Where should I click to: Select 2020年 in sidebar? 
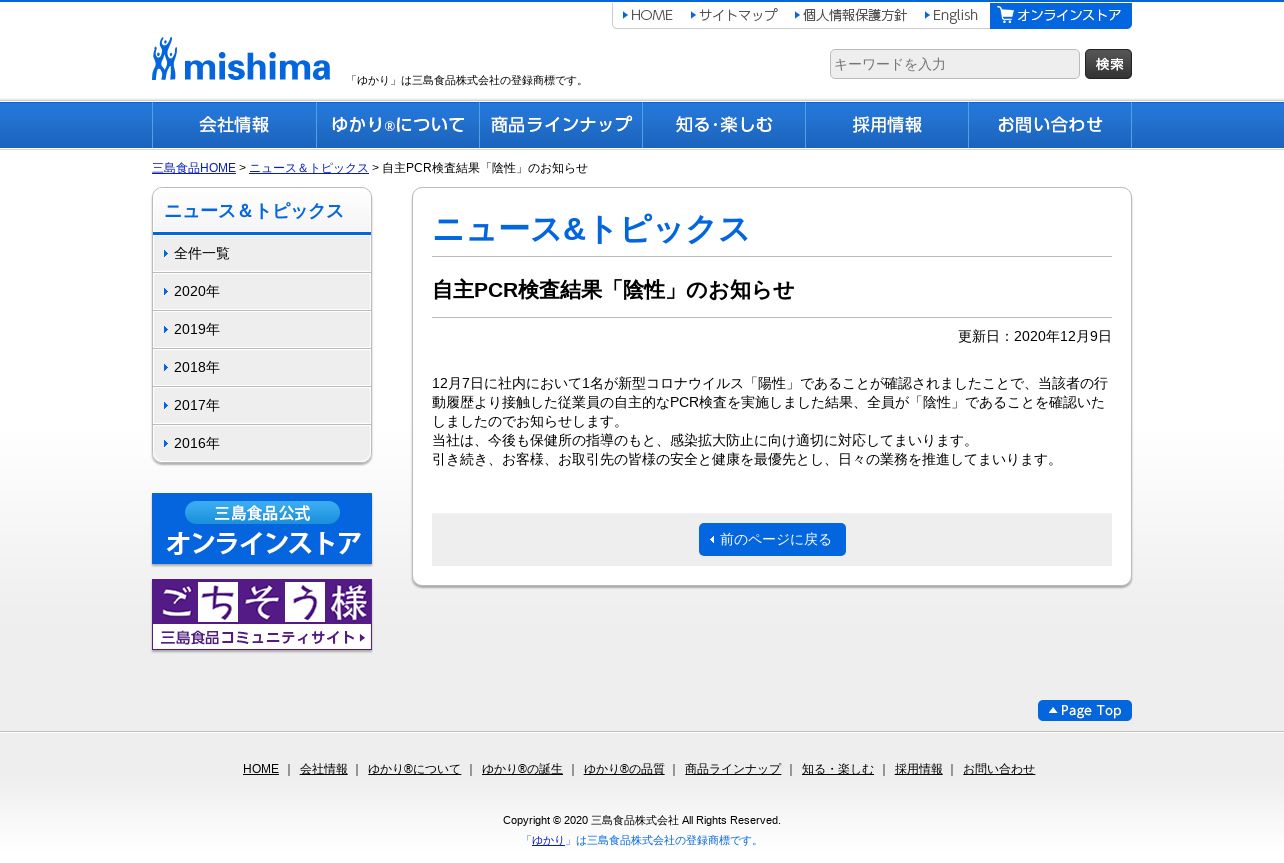[262, 292]
